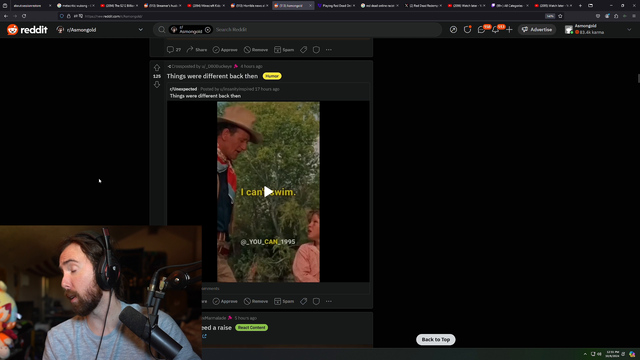Play the 'I can't swim' video
The image size is (640, 360).
coord(268,192)
